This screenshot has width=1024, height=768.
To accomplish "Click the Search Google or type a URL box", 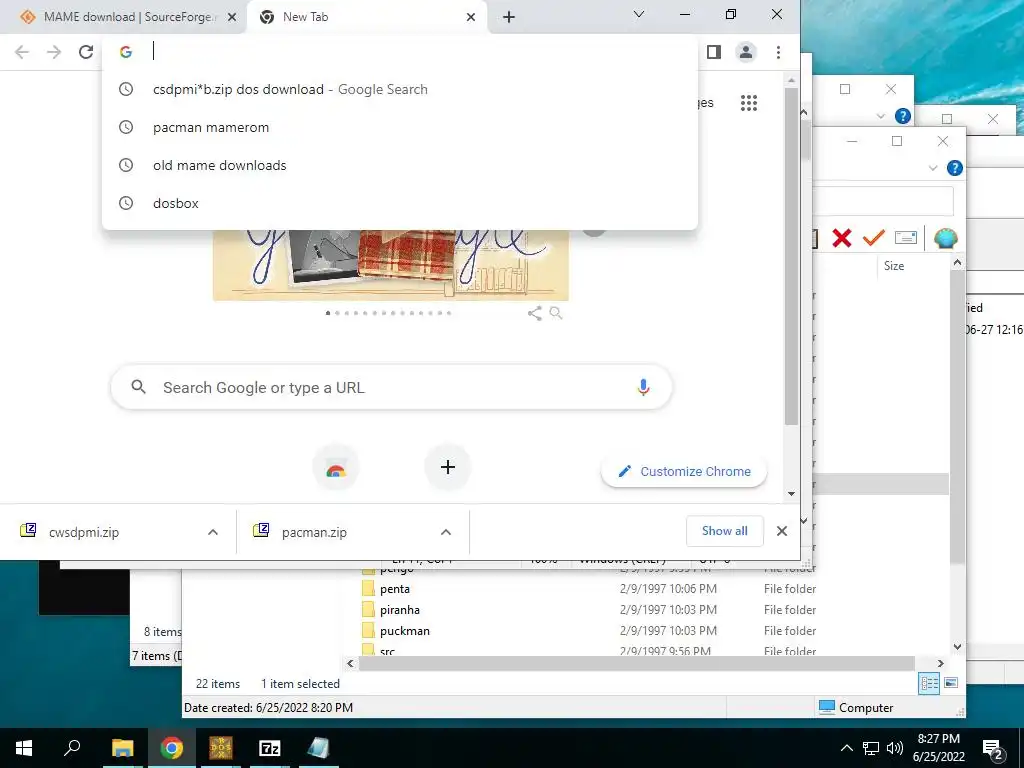I will pos(391,387).
